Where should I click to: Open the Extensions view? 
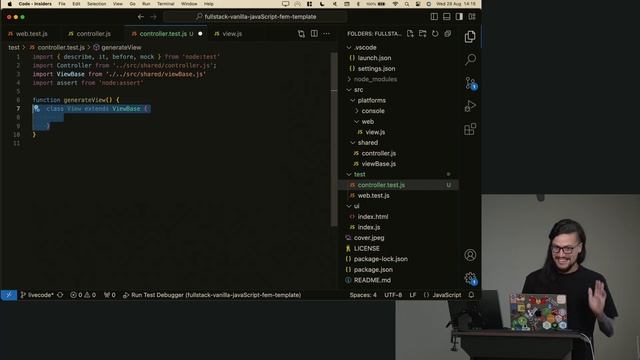[470, 129]
